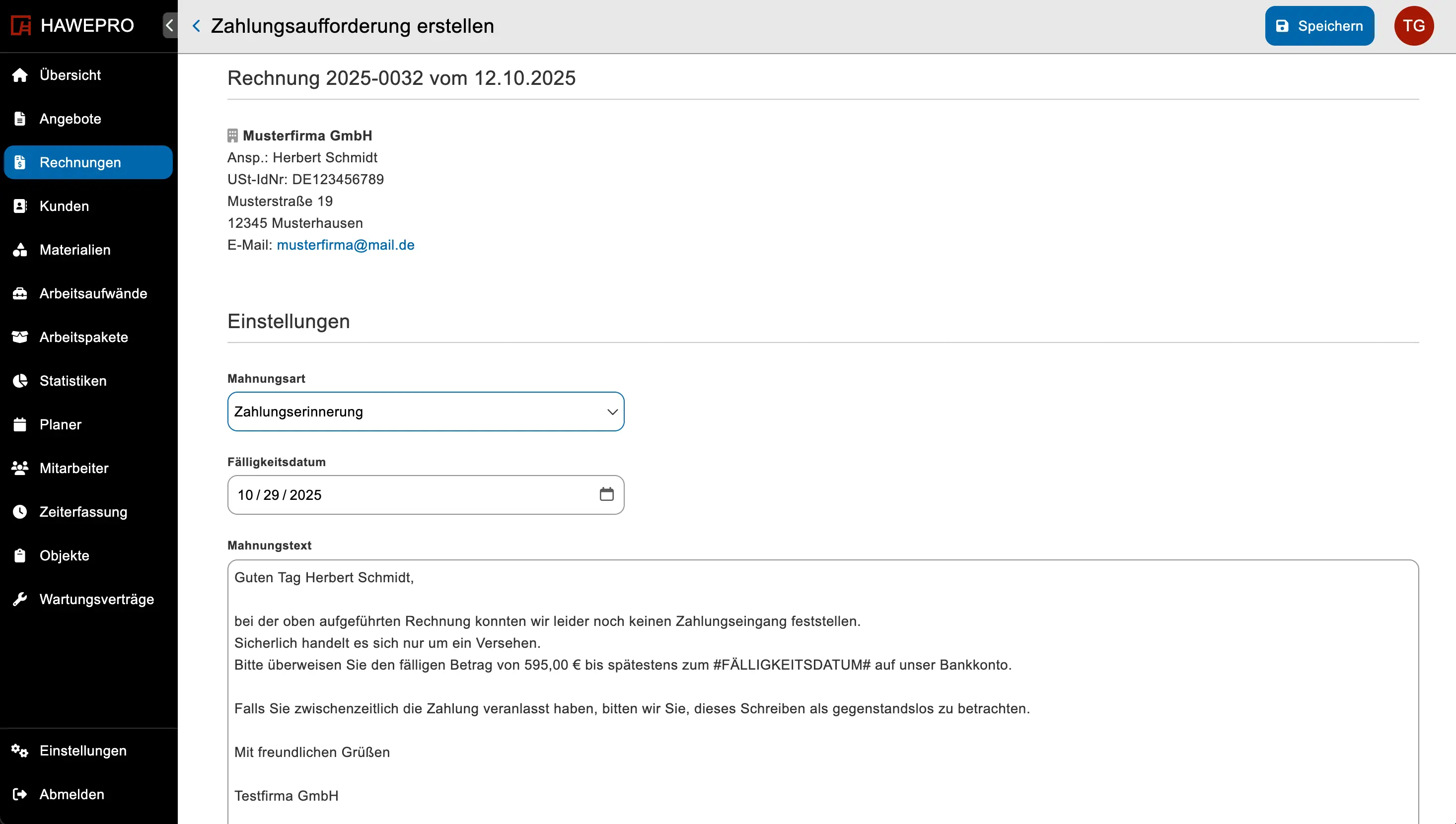Click the Zeiterfassung clock icon
This screenshot has width=1456, height=824.
(20, 512)
